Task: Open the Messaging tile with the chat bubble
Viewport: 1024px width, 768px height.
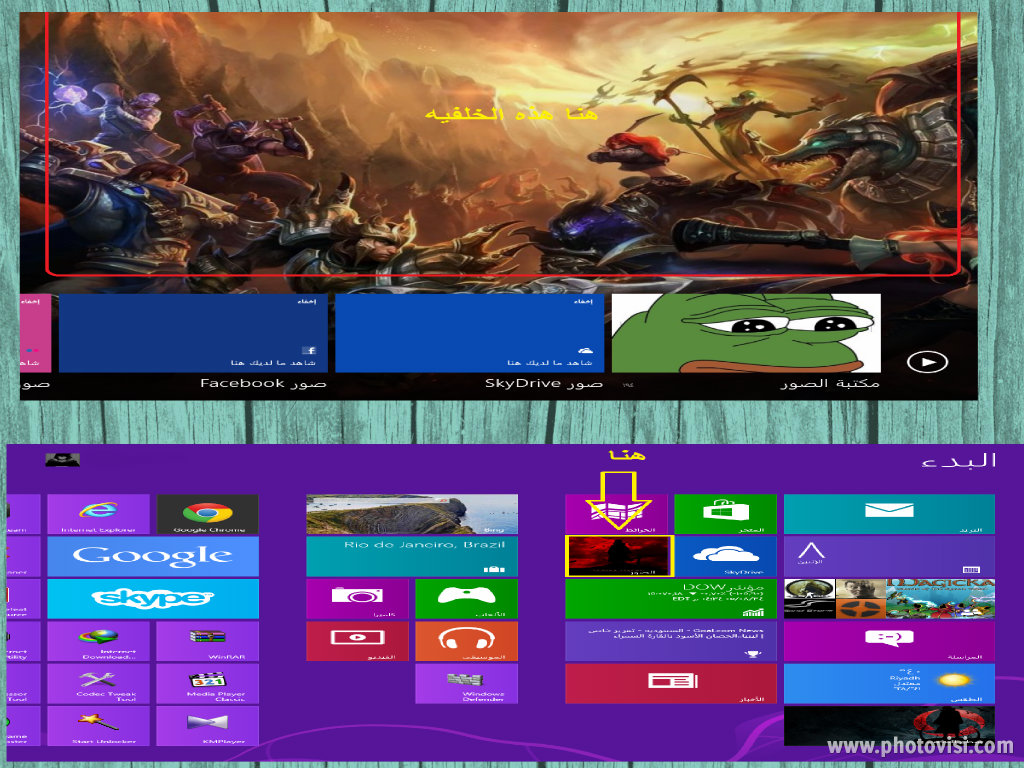Action: 889,641
